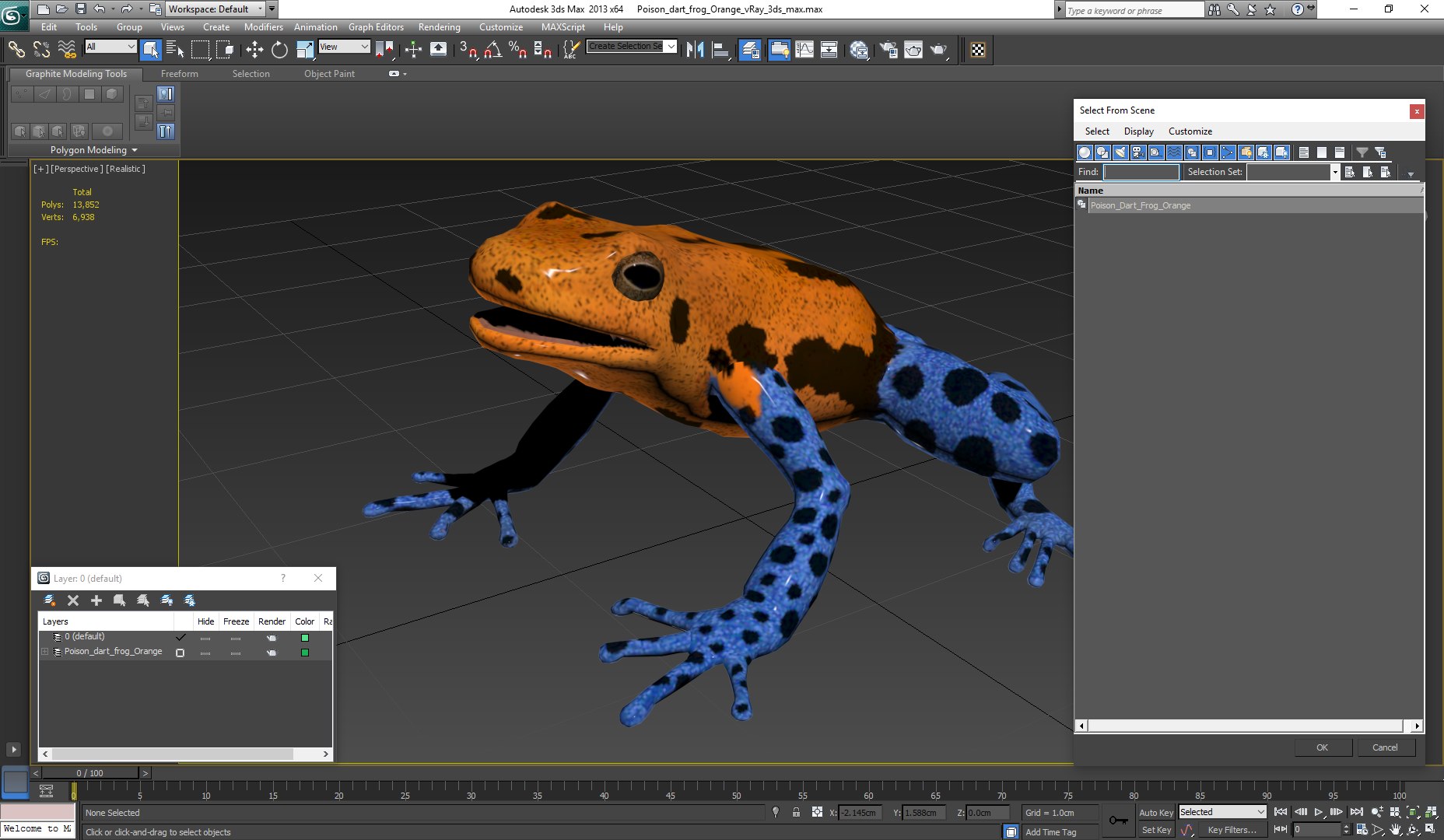
Task: Open the Rendering menu
Action: point(439,27)
